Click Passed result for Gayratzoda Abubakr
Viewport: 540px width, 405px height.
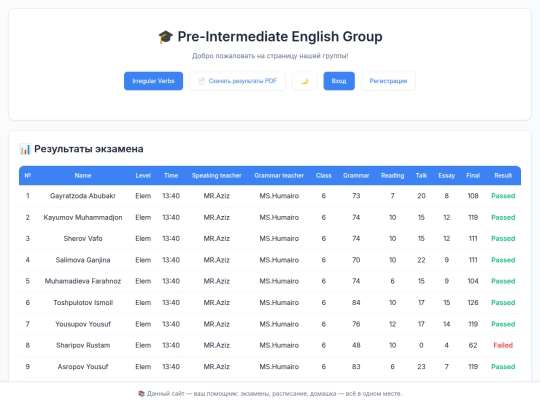pyautogui.click(x=503, y=196)
